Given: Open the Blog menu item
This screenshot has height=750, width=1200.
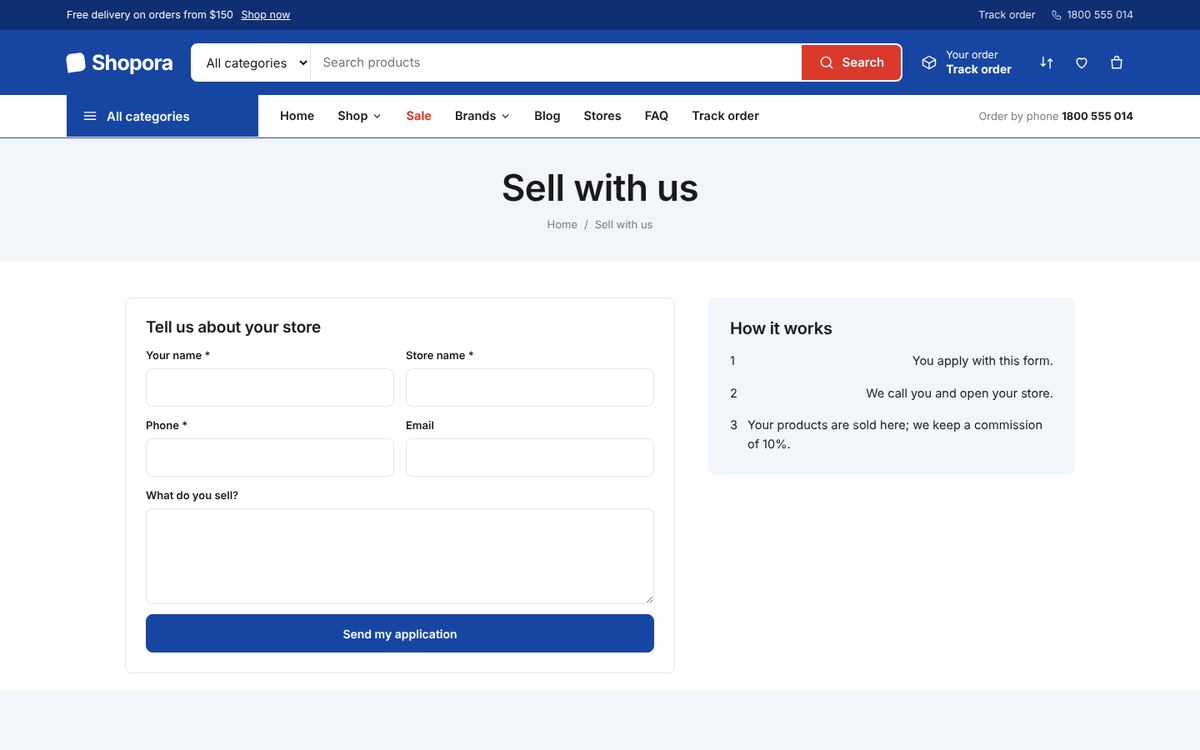Looking at the screenshot, I should tap(547, 116).
